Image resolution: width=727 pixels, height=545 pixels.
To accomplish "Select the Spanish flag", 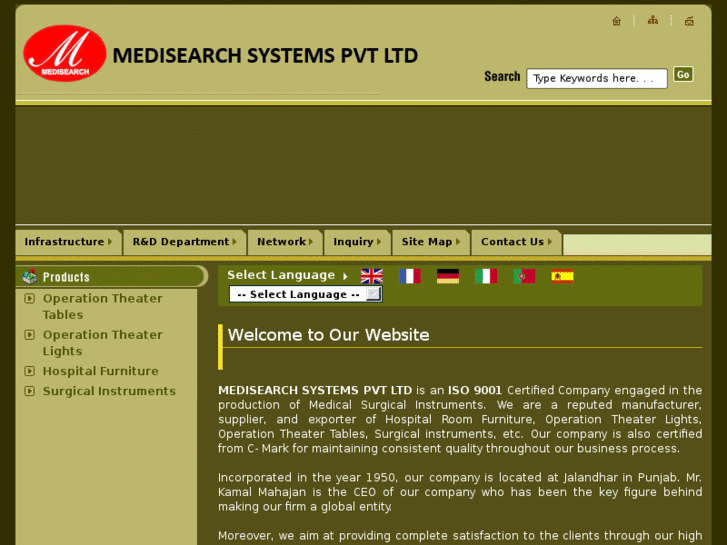I will (x=562, y=276).
